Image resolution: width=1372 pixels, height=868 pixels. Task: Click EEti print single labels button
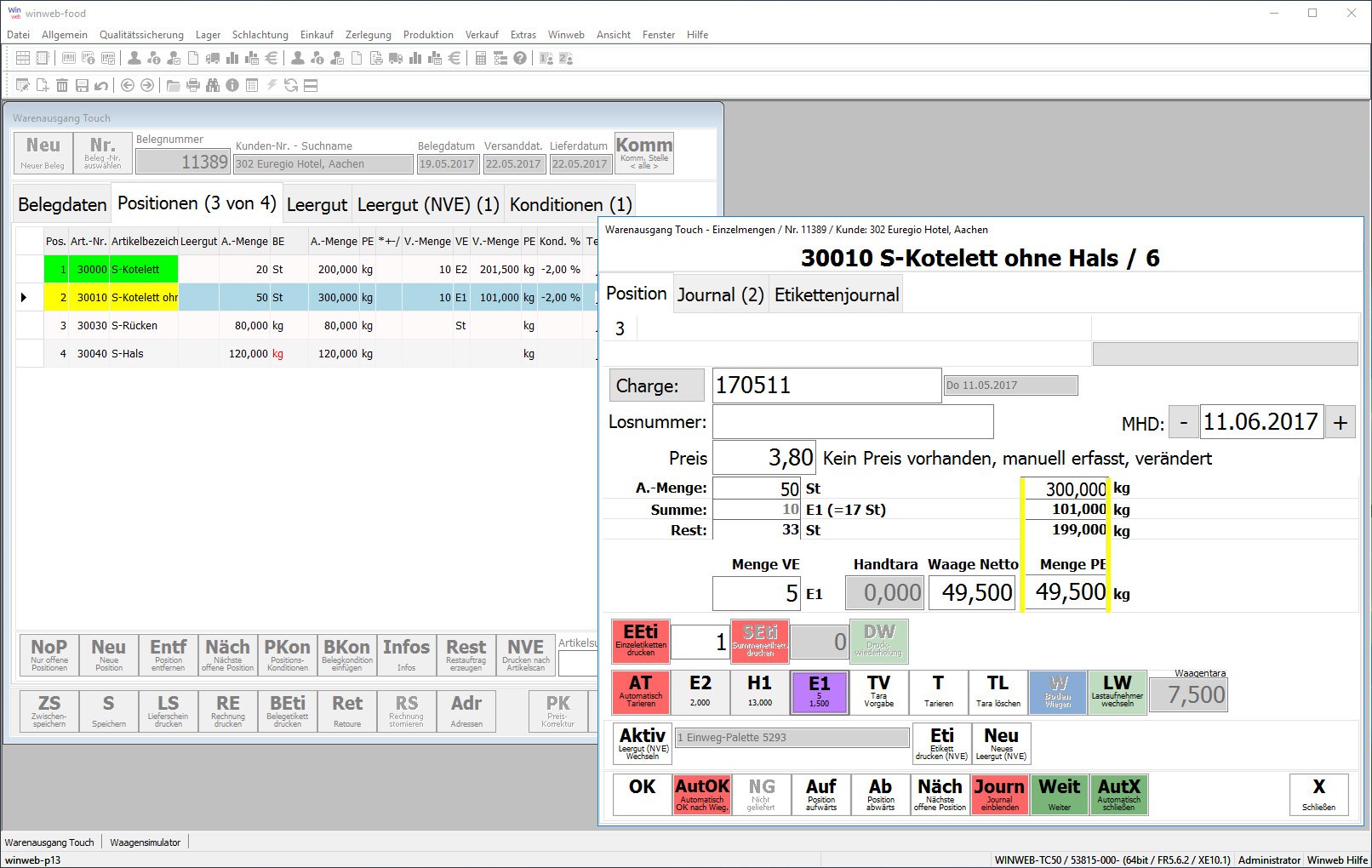641,641
